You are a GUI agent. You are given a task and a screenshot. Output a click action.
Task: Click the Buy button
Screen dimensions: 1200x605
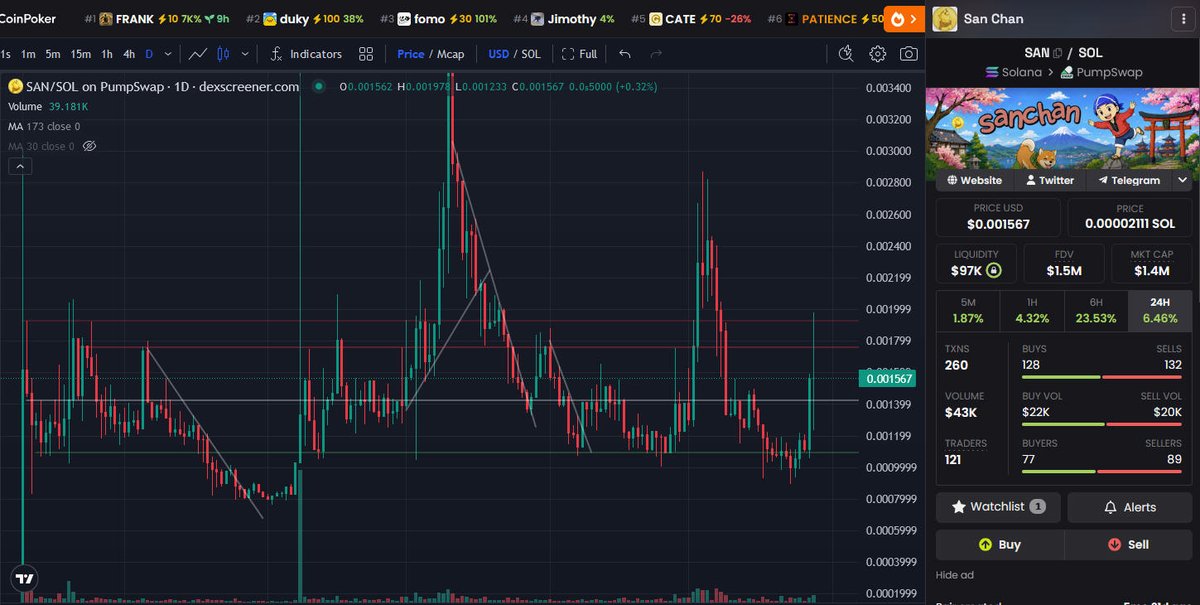click(1000, 545)
